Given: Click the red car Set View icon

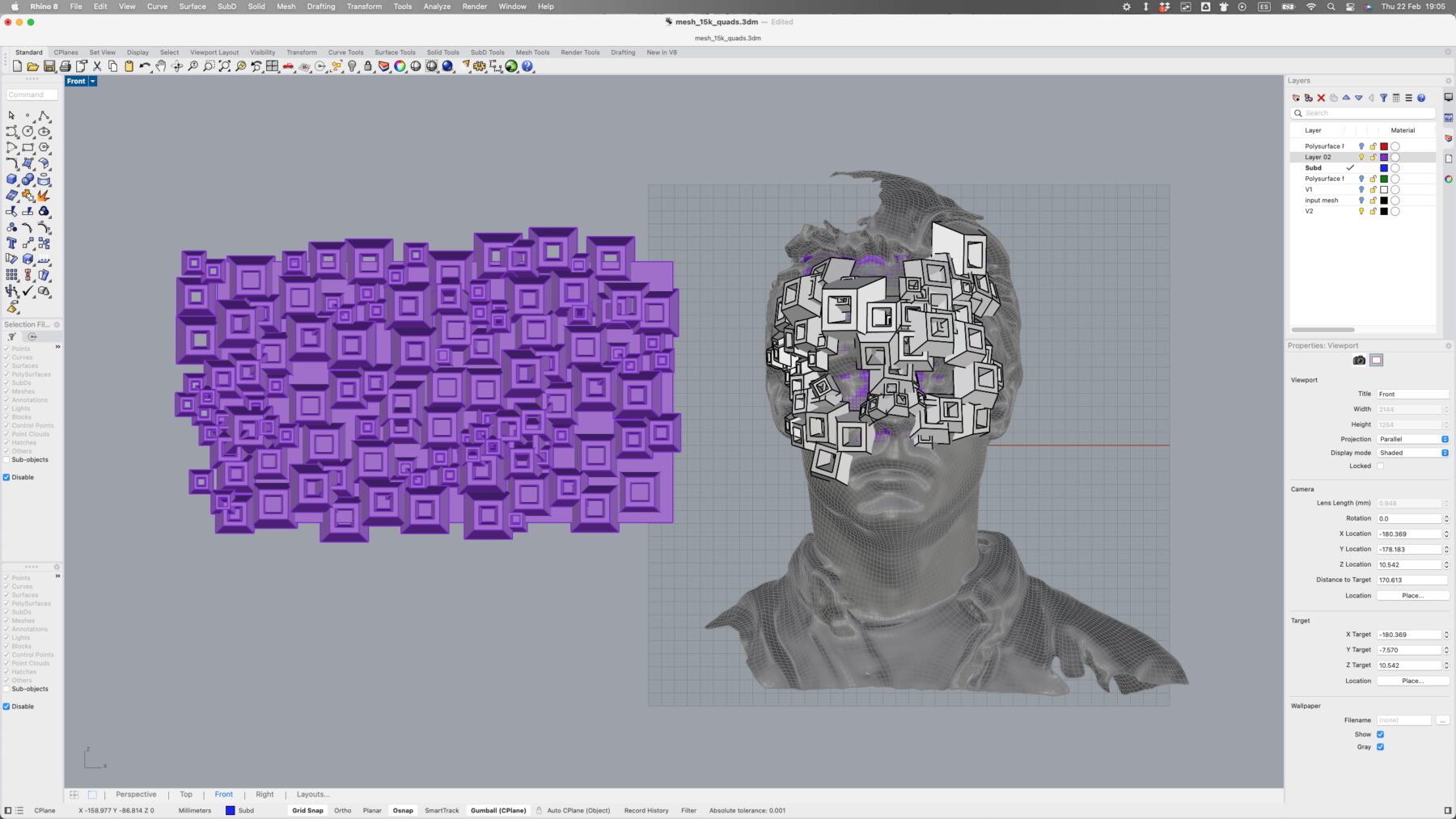Looking at the screenshot, I should (288, 66).
